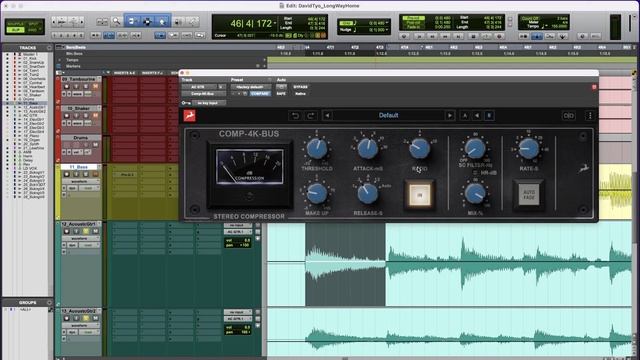Open the no key input selector
This screenshot has height=360, width=640.
tap(208, 103)
